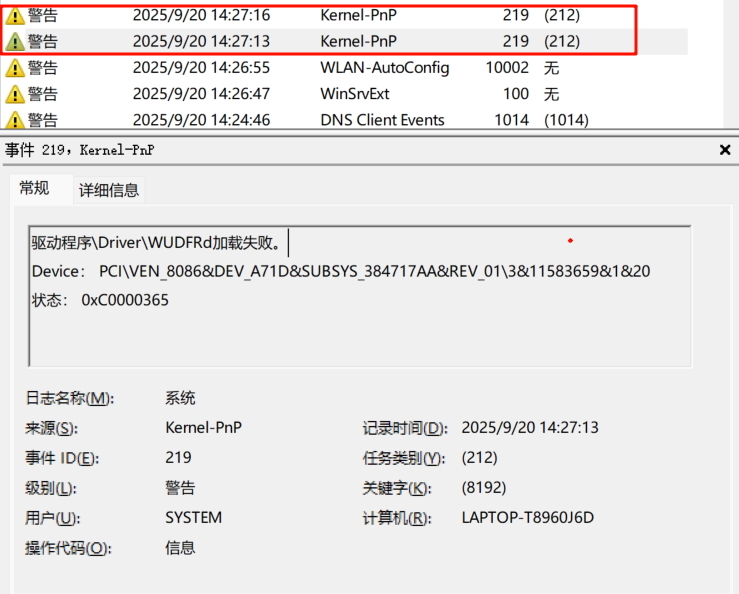Screen dimensions: 739x594
Task: Click the 驱动程序\Driver\WUDFRd加载失败 message line
Action: click(157, 243)
